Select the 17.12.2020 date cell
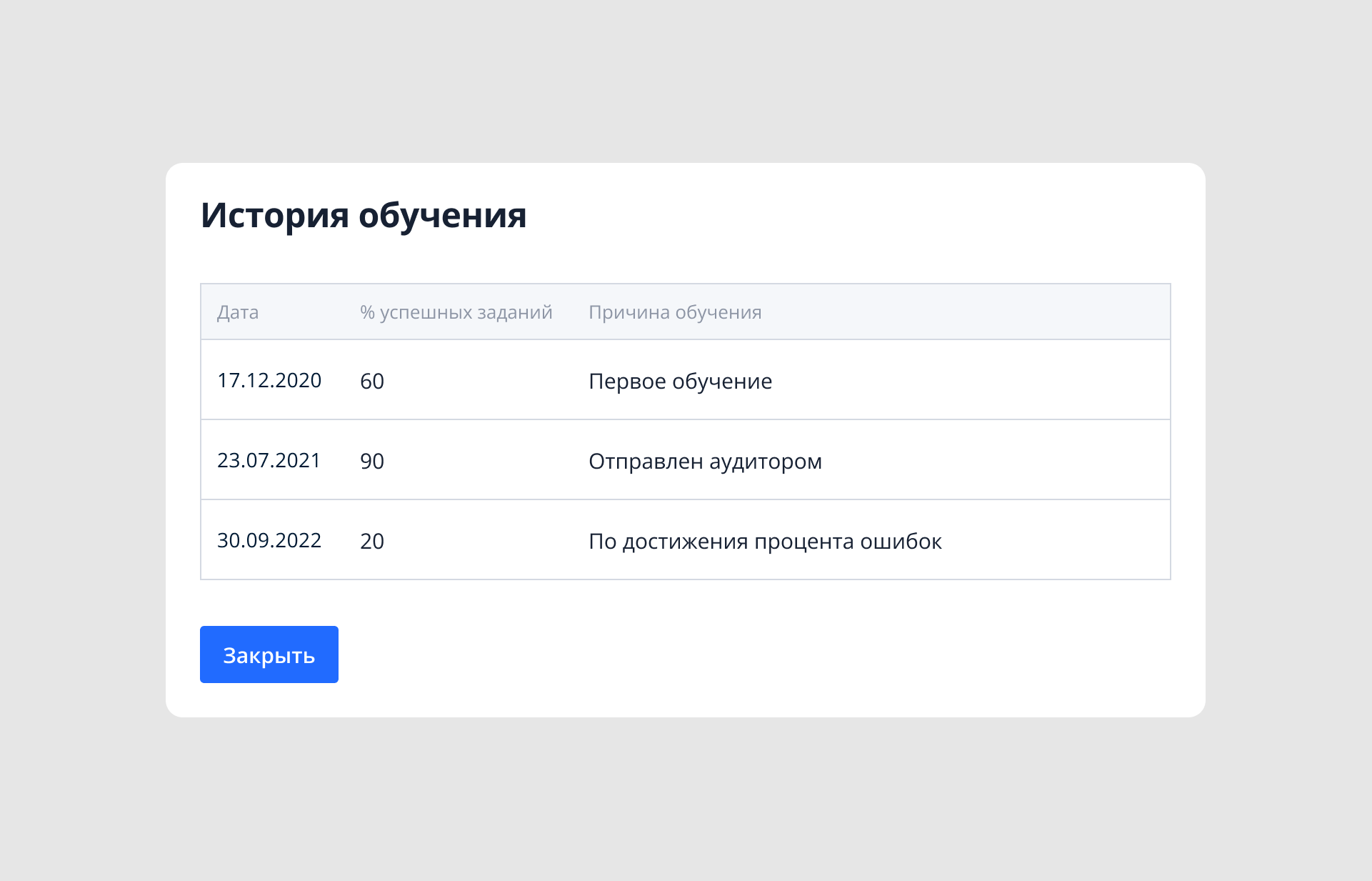 coord(269,380)
